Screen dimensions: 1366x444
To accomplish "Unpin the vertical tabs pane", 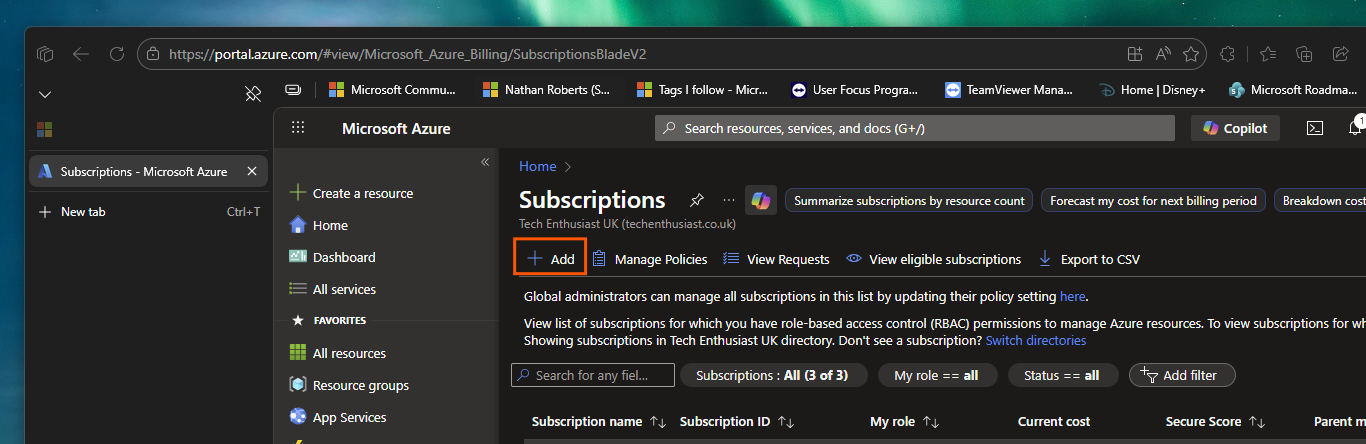I will [253, 94].
